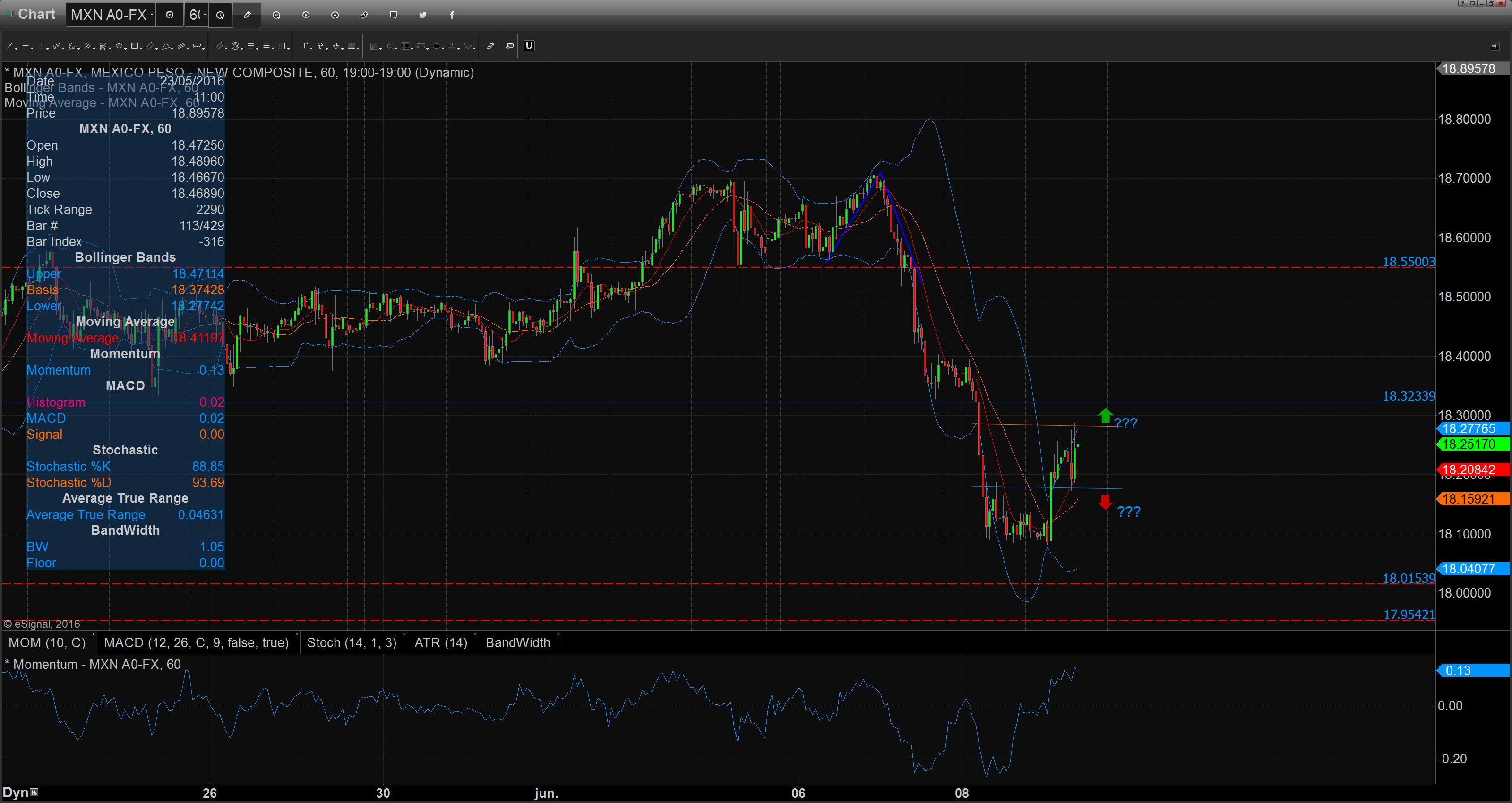This screenshot has width=1512, height=803.
Task: Open dropdown arrow beside the parallelogram tool
Action: 157,48
